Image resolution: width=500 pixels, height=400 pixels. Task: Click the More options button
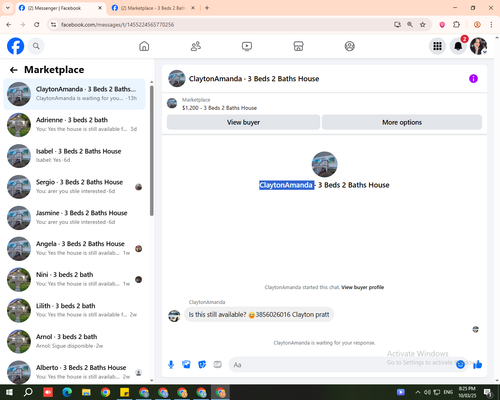(402, 122)
